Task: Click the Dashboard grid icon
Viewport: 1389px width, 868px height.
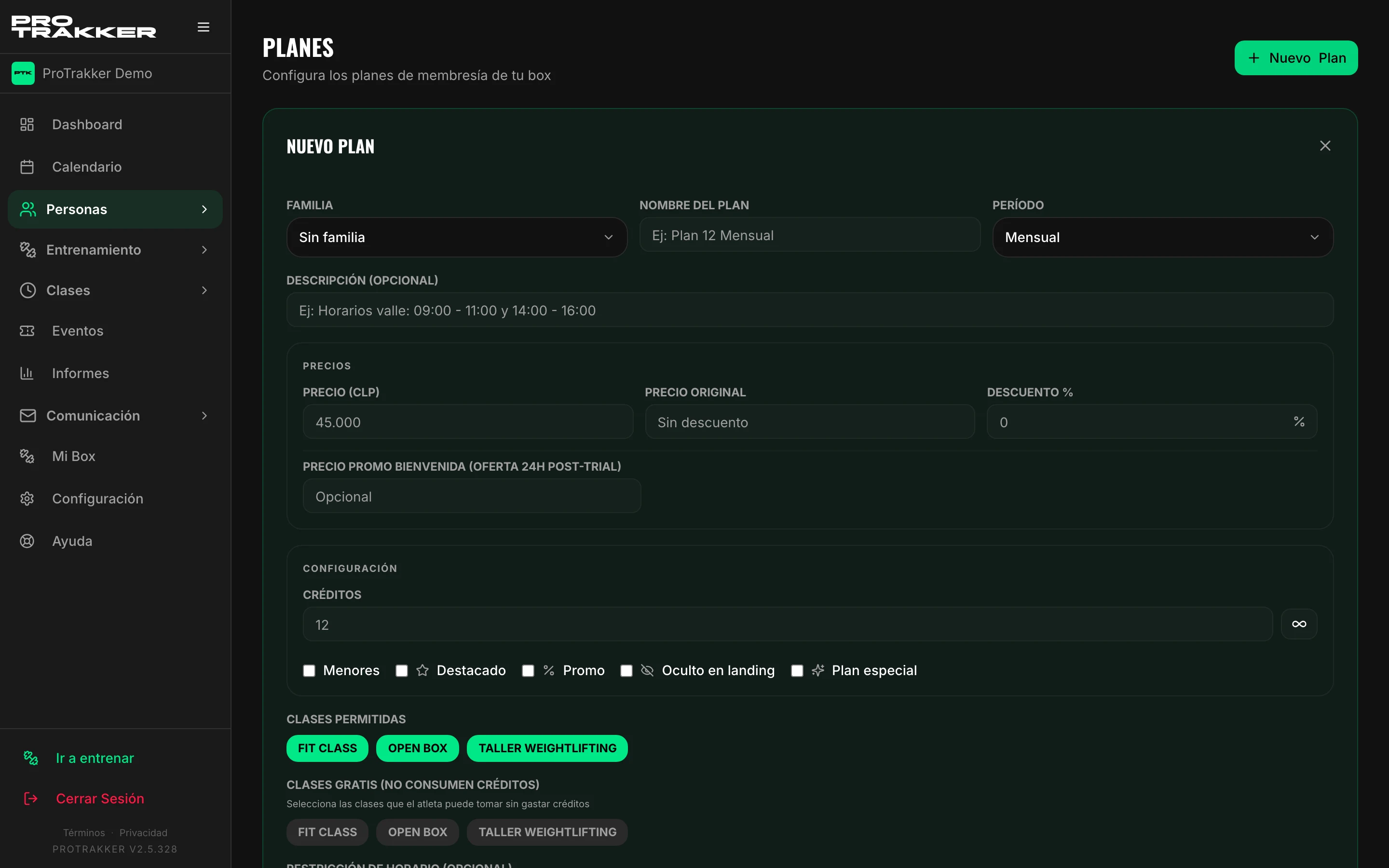Action: [27, 124]
